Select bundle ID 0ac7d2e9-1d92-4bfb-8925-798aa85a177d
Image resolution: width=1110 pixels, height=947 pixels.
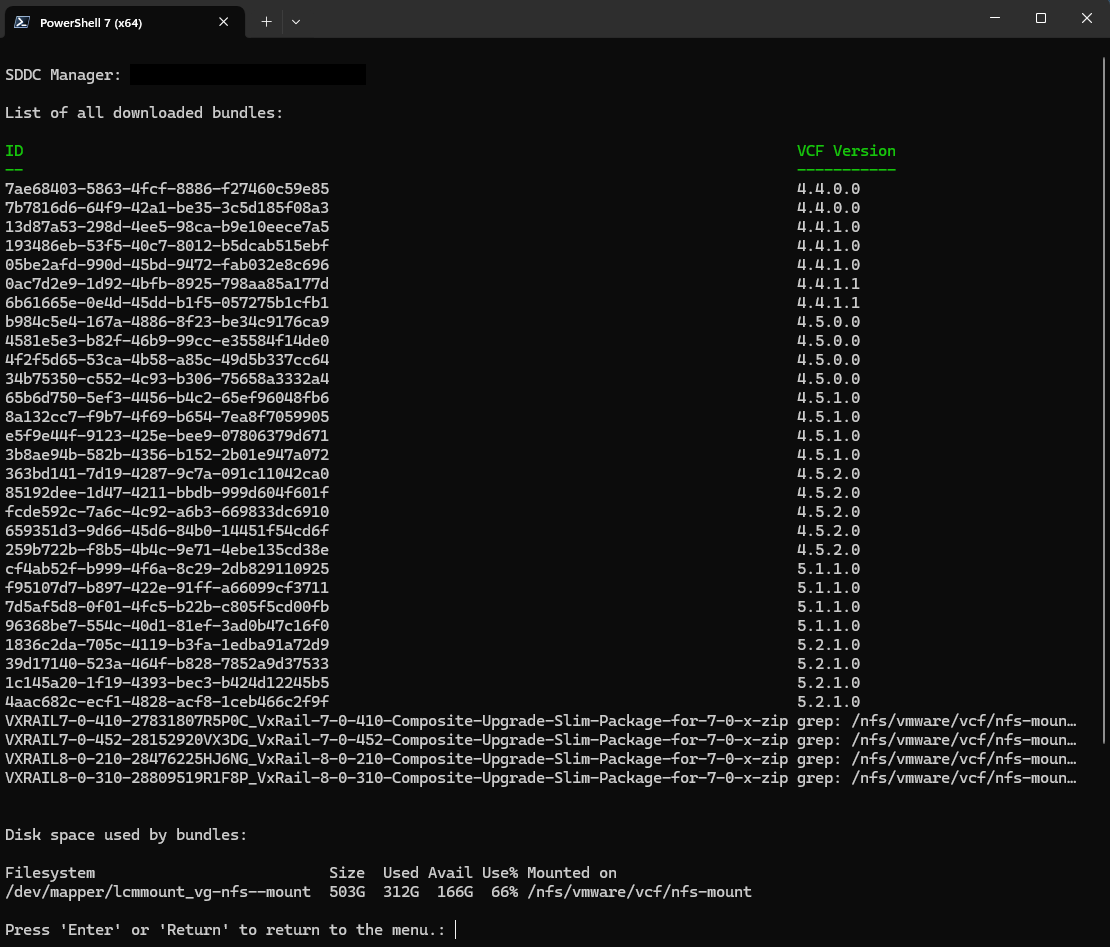point(167,284)
